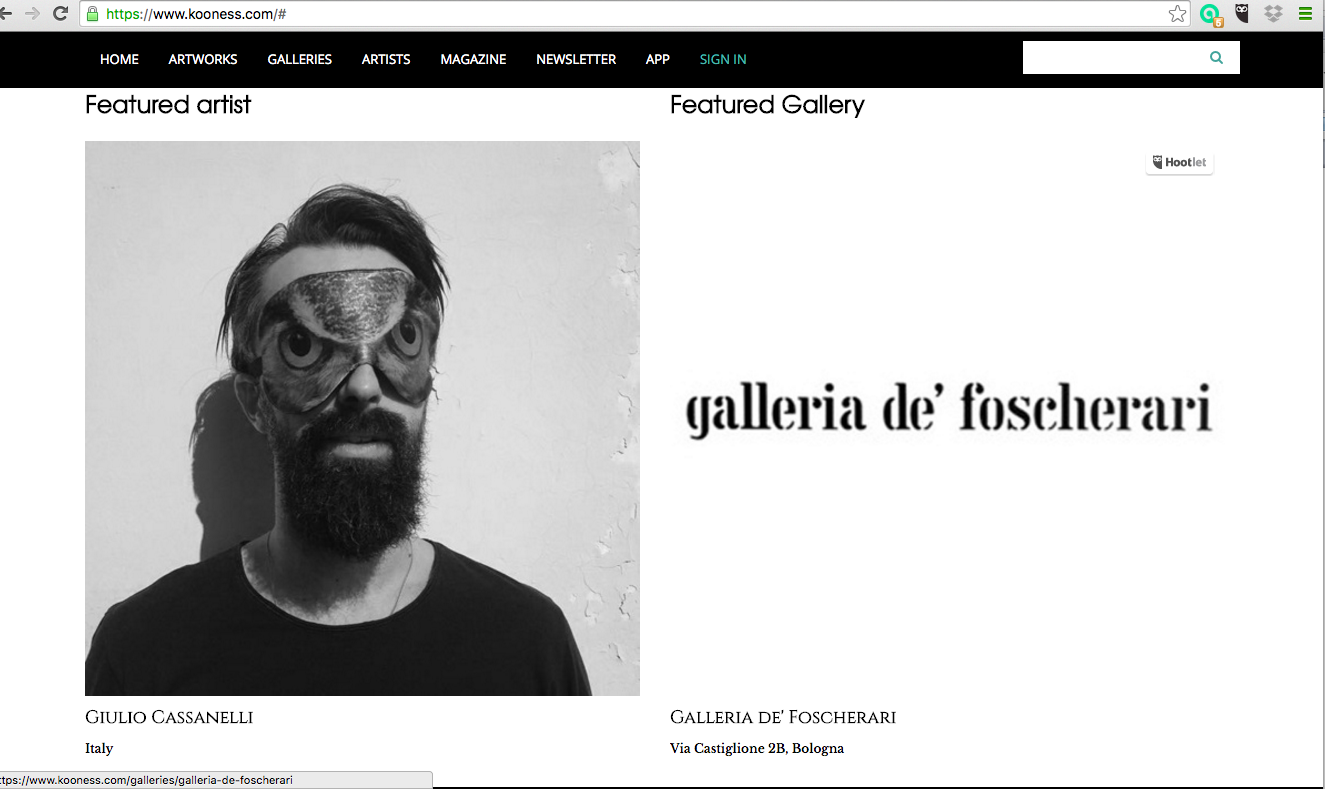The height and width of the screenshot is (789, 1325).
Task: Click the SIGN IN link
Action: click(x=723, y=59)
